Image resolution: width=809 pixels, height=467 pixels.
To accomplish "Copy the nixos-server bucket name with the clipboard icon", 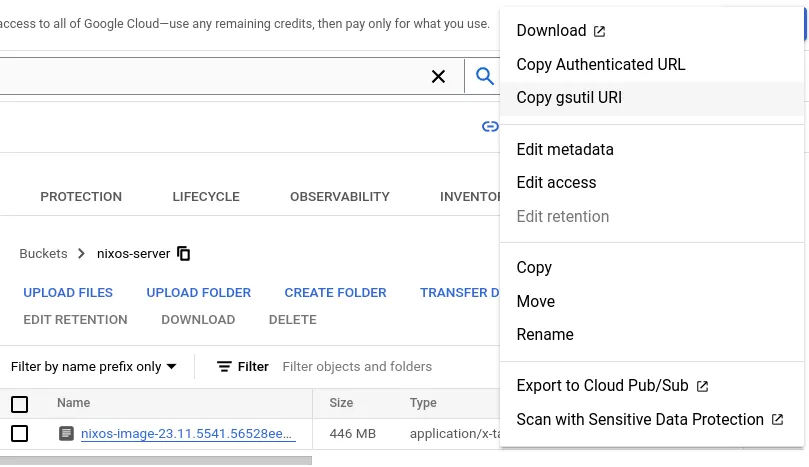I will 184,253.
